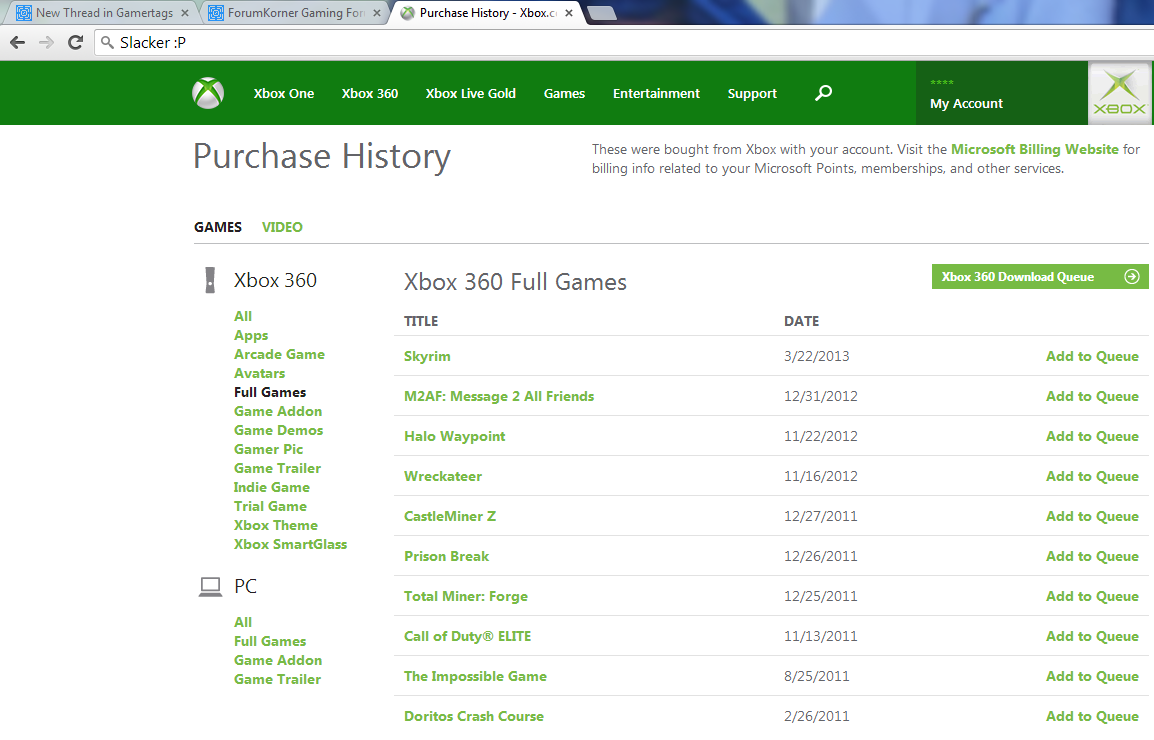Click the browser back arrow
Viewport: 1154px width, 740px height.
[x=18, y=43]
